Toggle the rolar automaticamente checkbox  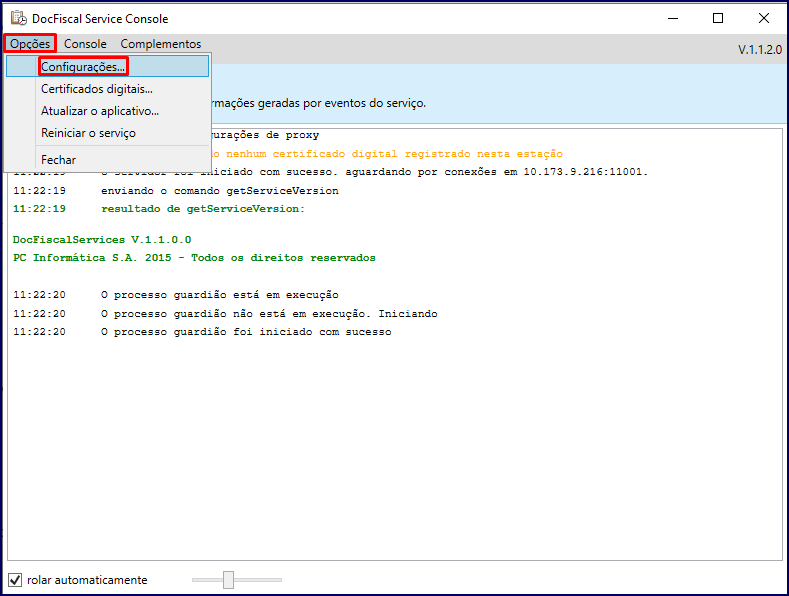click(15, 580)
